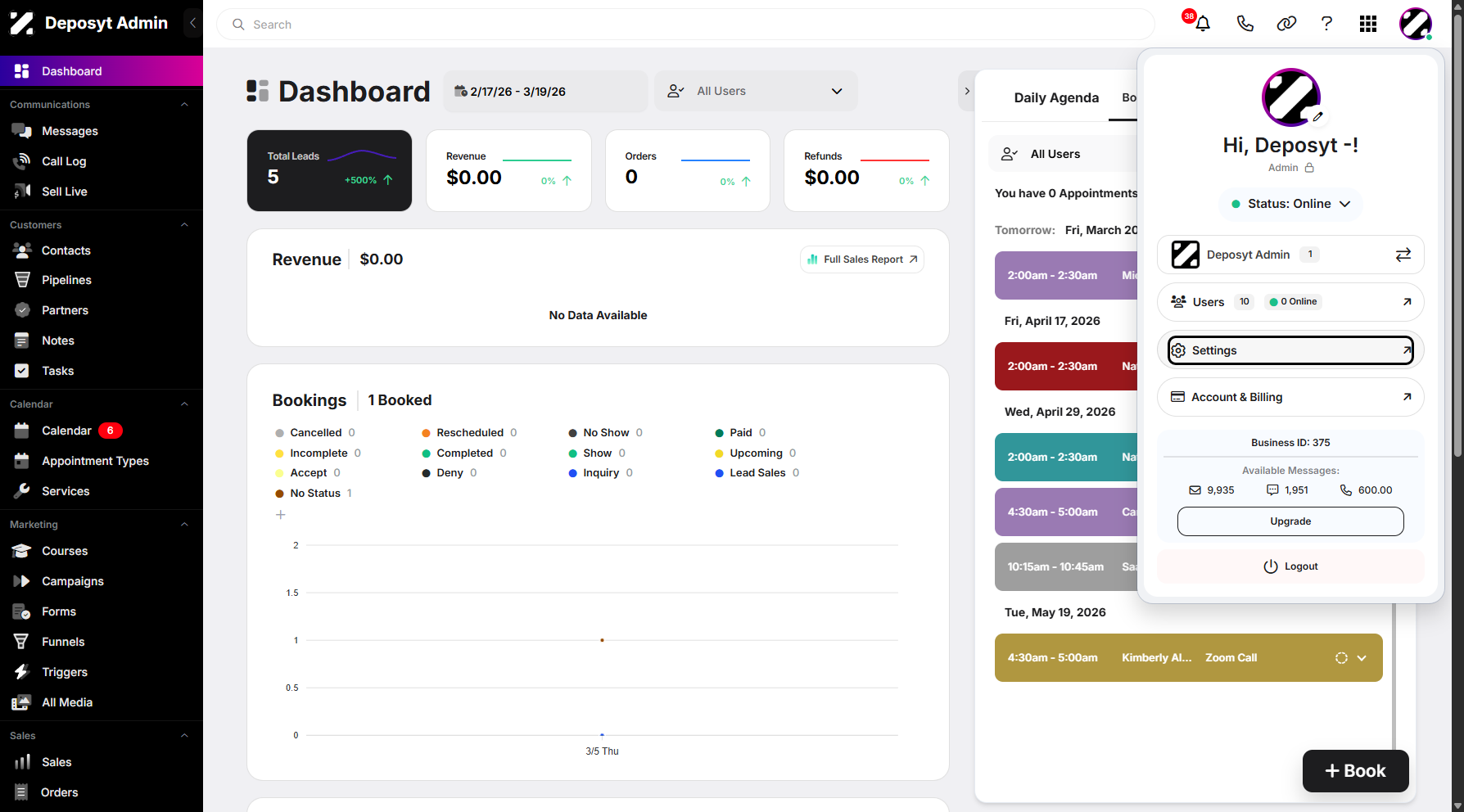Open Account & Billing in profile menu
Screen dimensions: 1464x812
click(1290, 397)
